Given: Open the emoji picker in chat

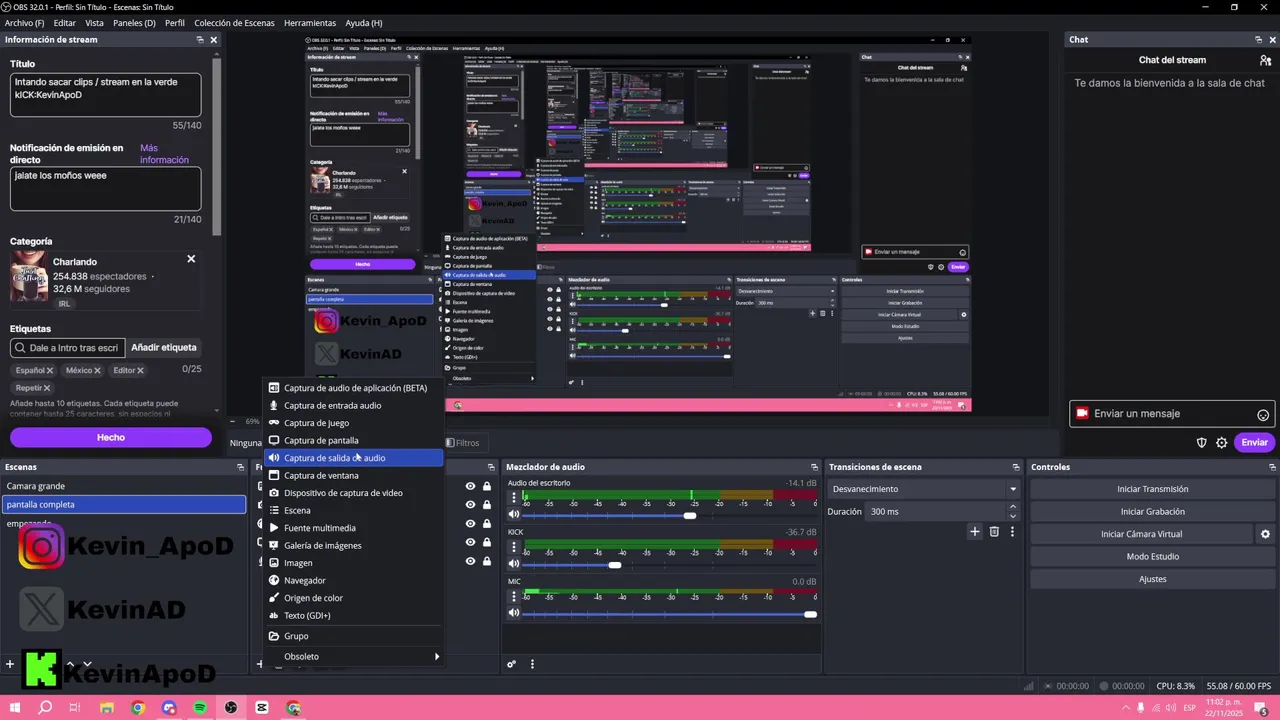Looking at the screenshot, I should [x=1263, y=414].
